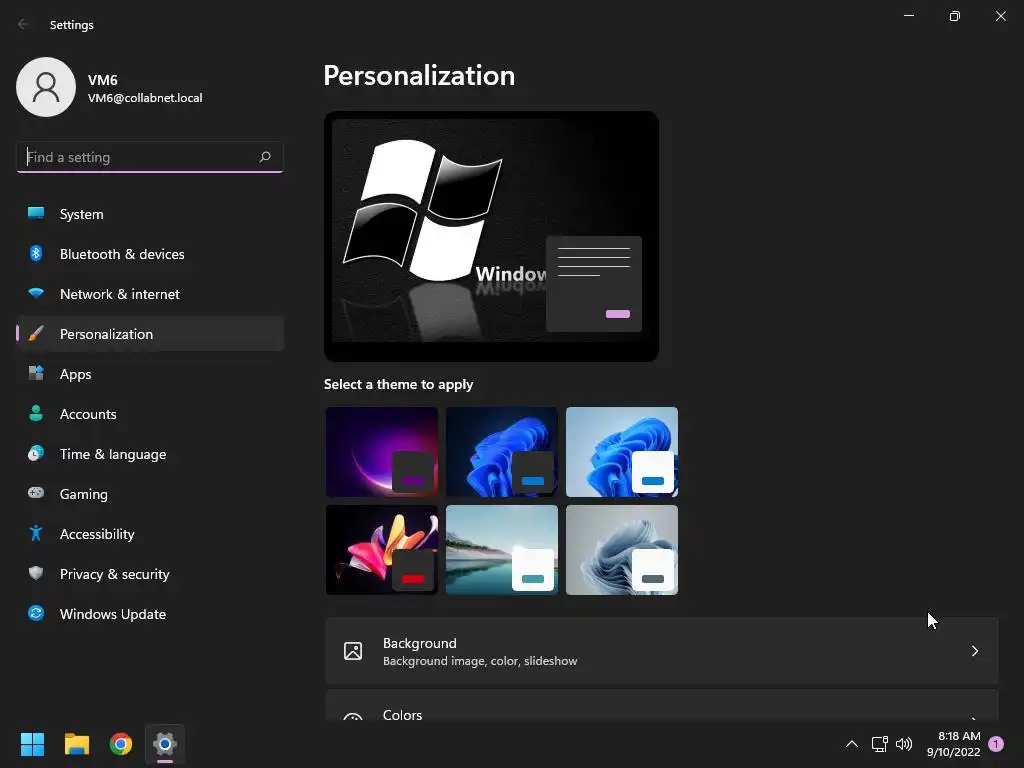This screenshot has width=1024, height=768.
Task: Open the Gaming settings
Action: click(x=150, y=494)
